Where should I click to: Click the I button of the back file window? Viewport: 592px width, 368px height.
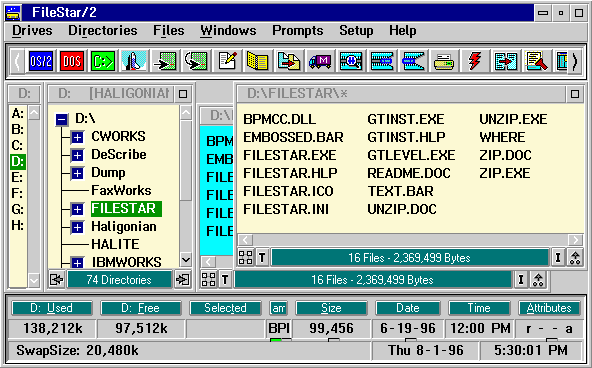coord(521,280)
